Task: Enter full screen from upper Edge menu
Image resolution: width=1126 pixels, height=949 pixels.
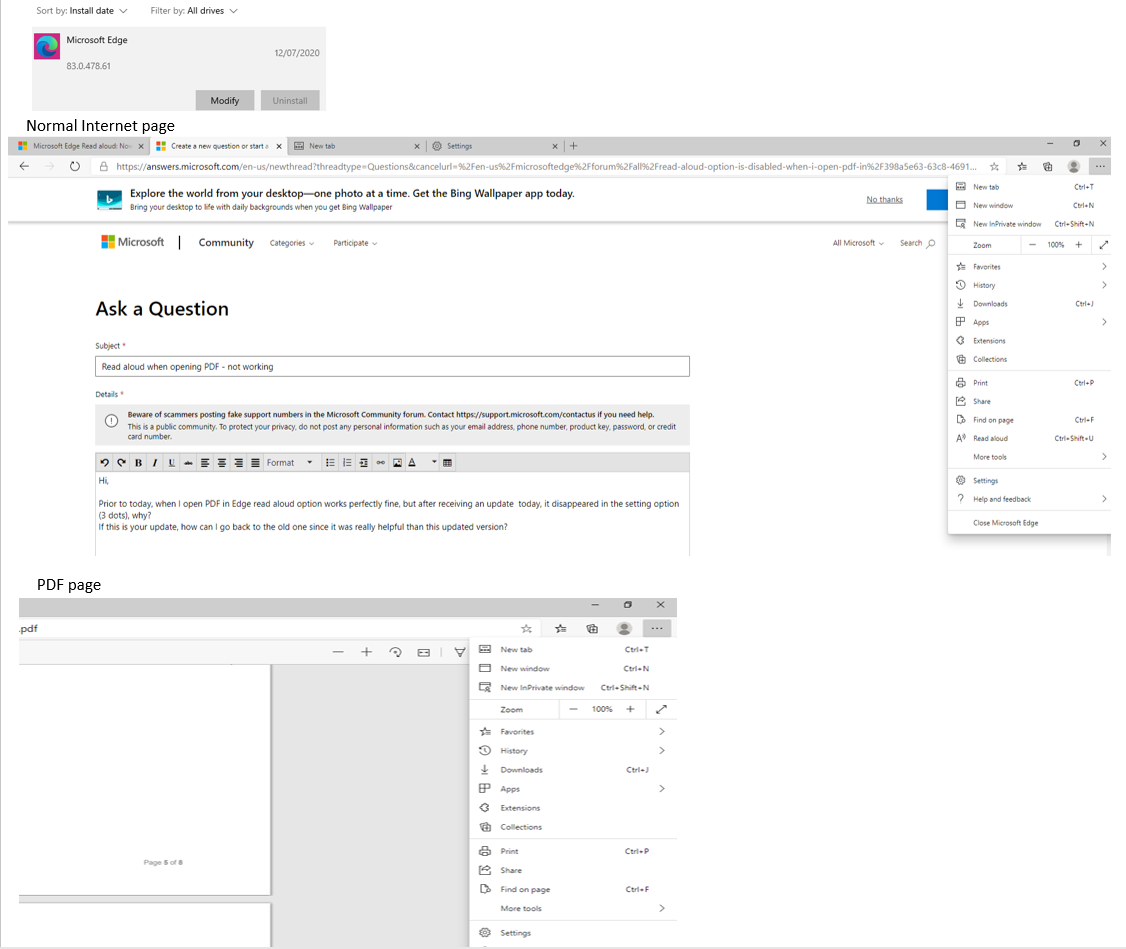Action: click(x=1104, y=245)
